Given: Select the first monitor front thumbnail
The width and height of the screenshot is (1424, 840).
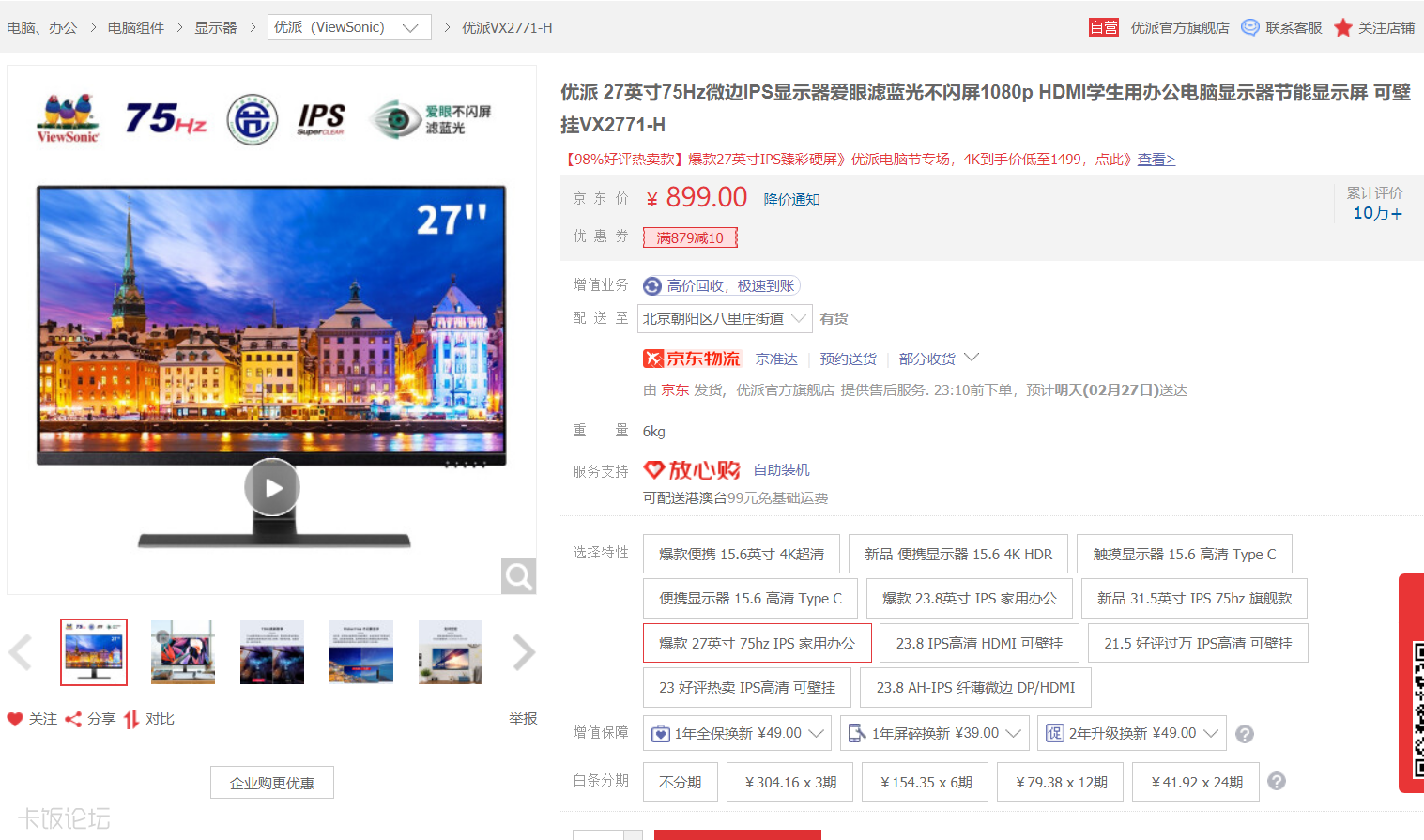Looking at the screenshot, I should click(94, 652).
